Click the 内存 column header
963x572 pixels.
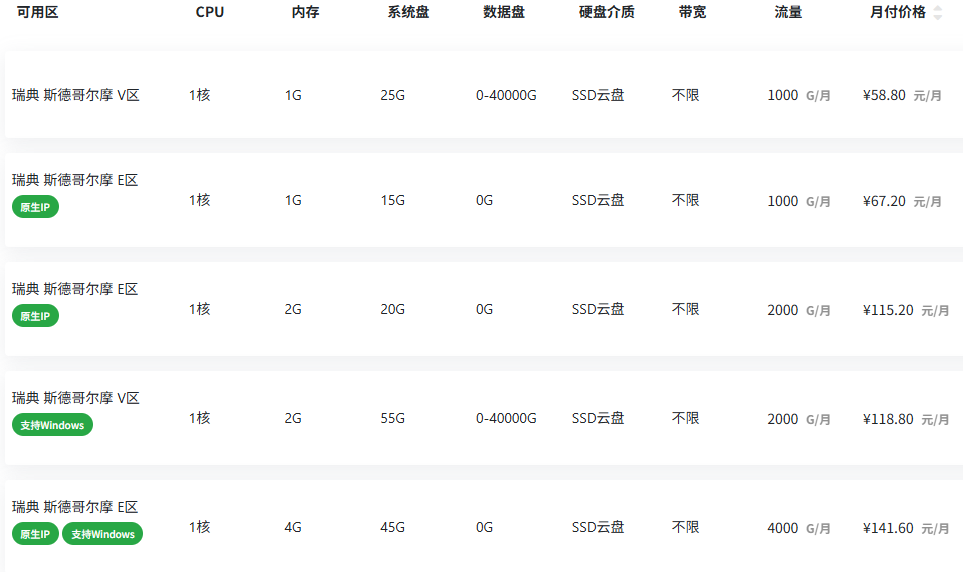click(x=305, y=12)
